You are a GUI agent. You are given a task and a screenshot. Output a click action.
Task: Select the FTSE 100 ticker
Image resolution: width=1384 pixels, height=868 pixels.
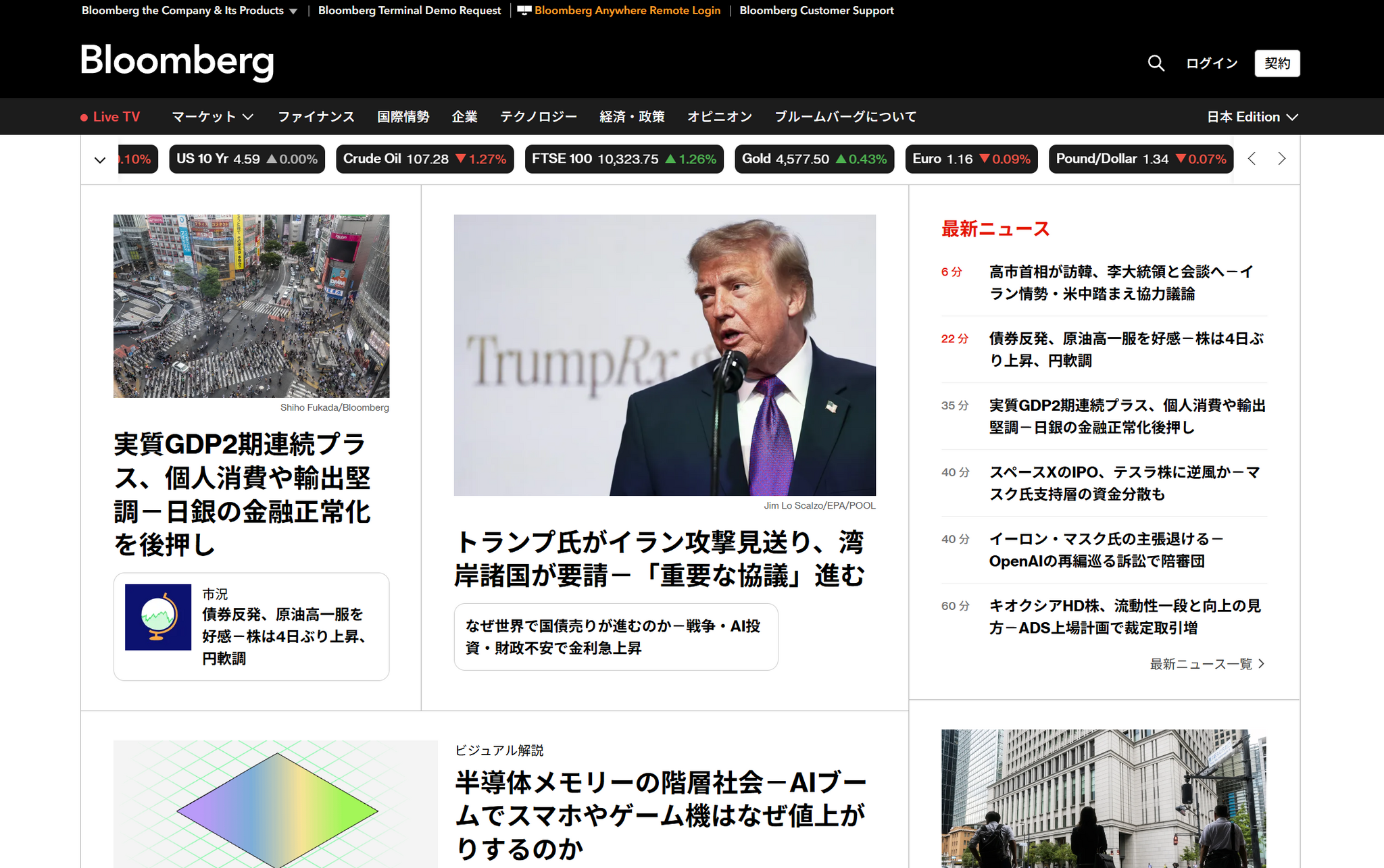tap(624, 159)
